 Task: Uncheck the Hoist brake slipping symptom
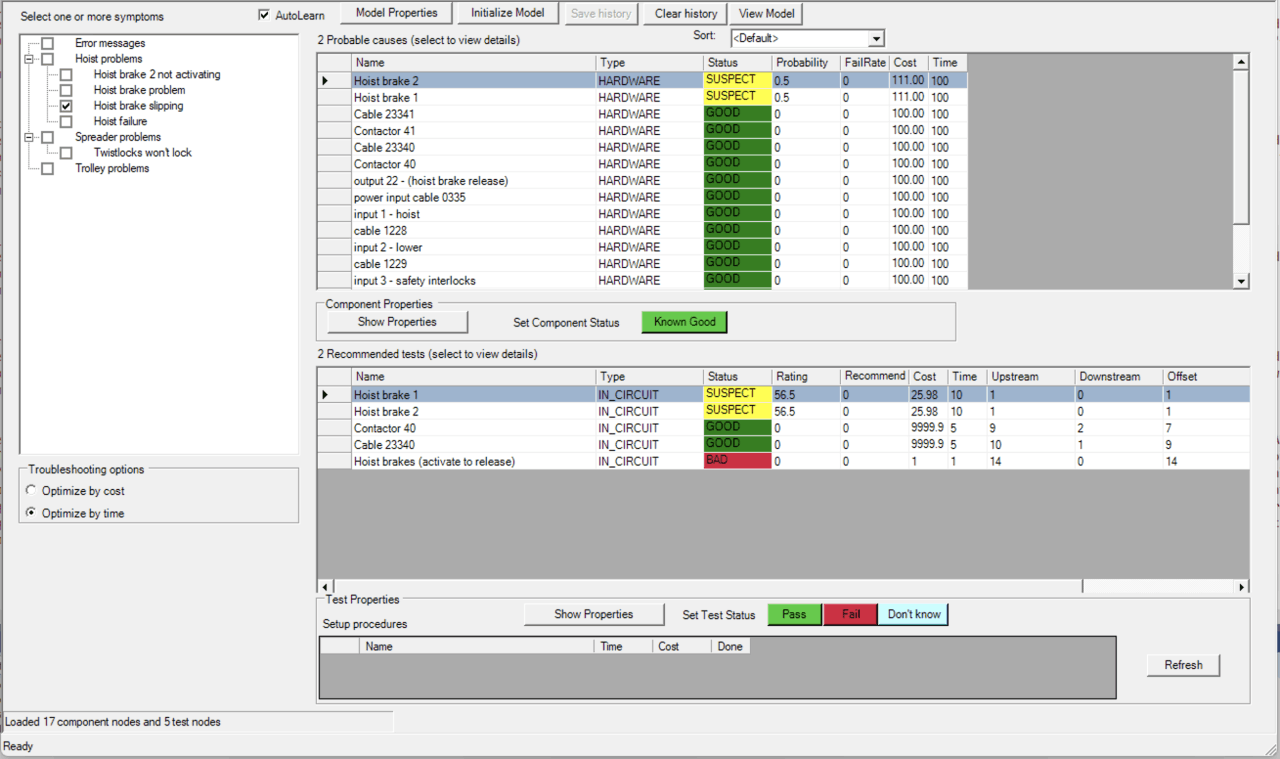(x=66, y=106)
